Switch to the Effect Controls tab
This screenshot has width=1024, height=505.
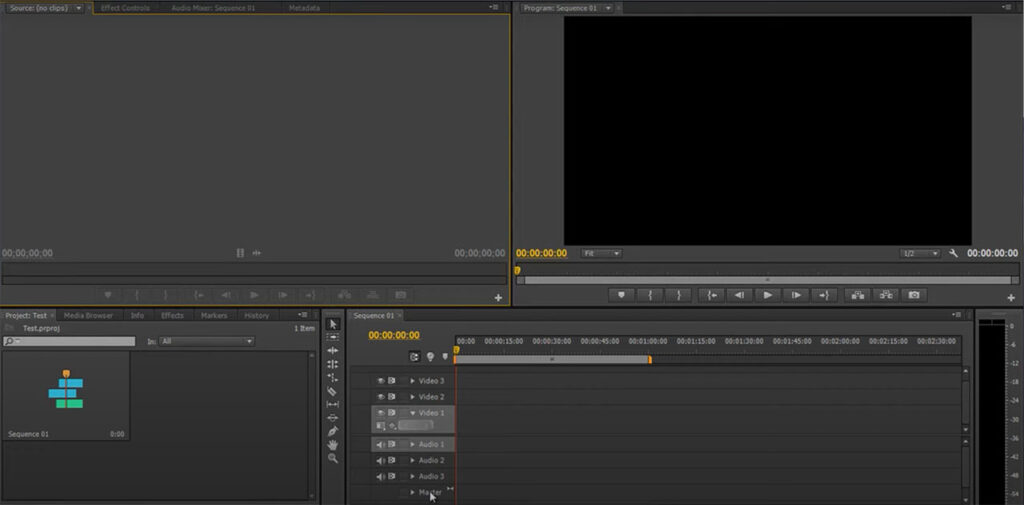[125, 8]
